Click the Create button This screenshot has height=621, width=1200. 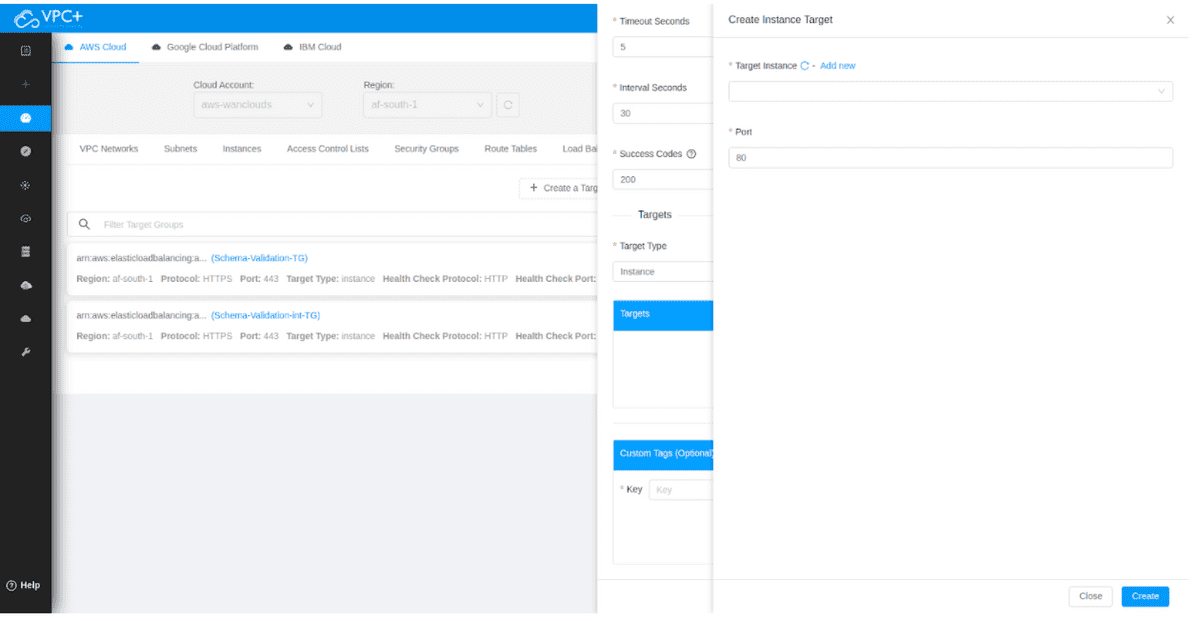1145,596
